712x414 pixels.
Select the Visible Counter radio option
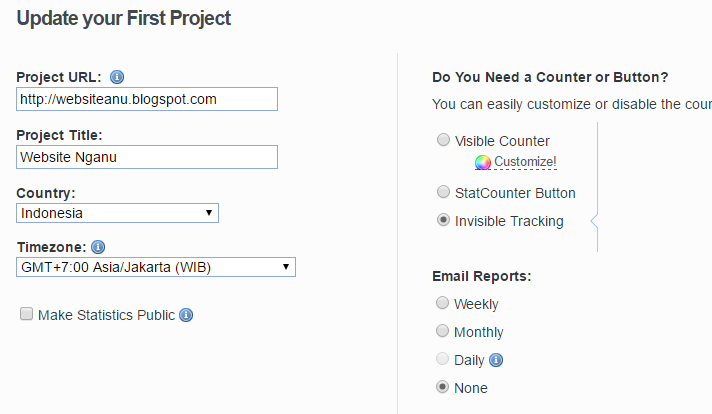(443, 141)
